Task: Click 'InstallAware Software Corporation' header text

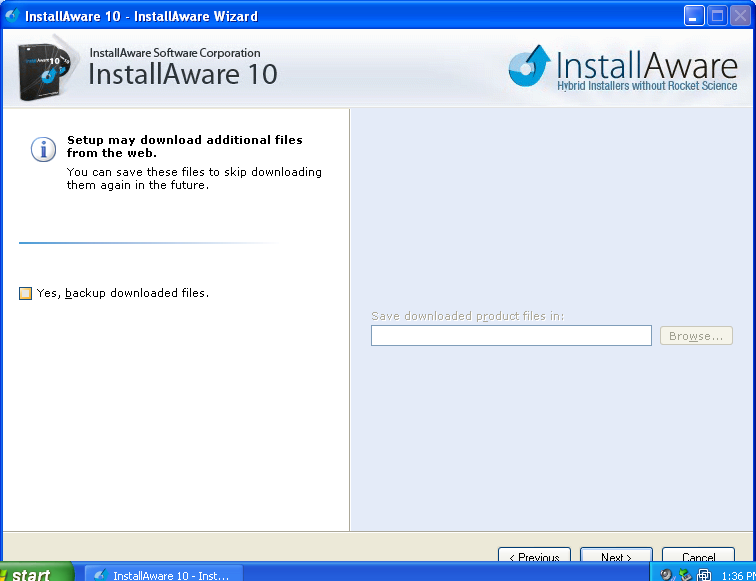Action: coord(175,53)
